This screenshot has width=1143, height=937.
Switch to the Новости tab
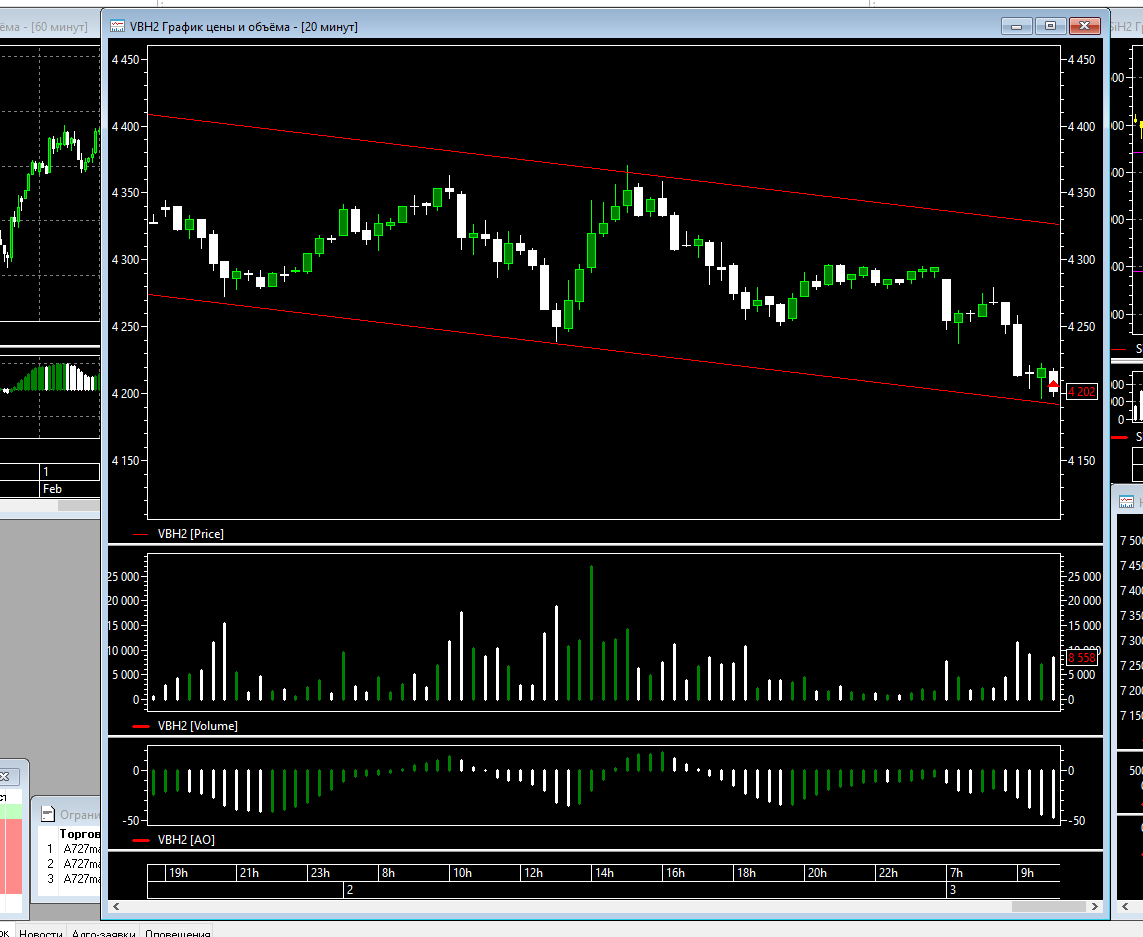pos(41,932)
